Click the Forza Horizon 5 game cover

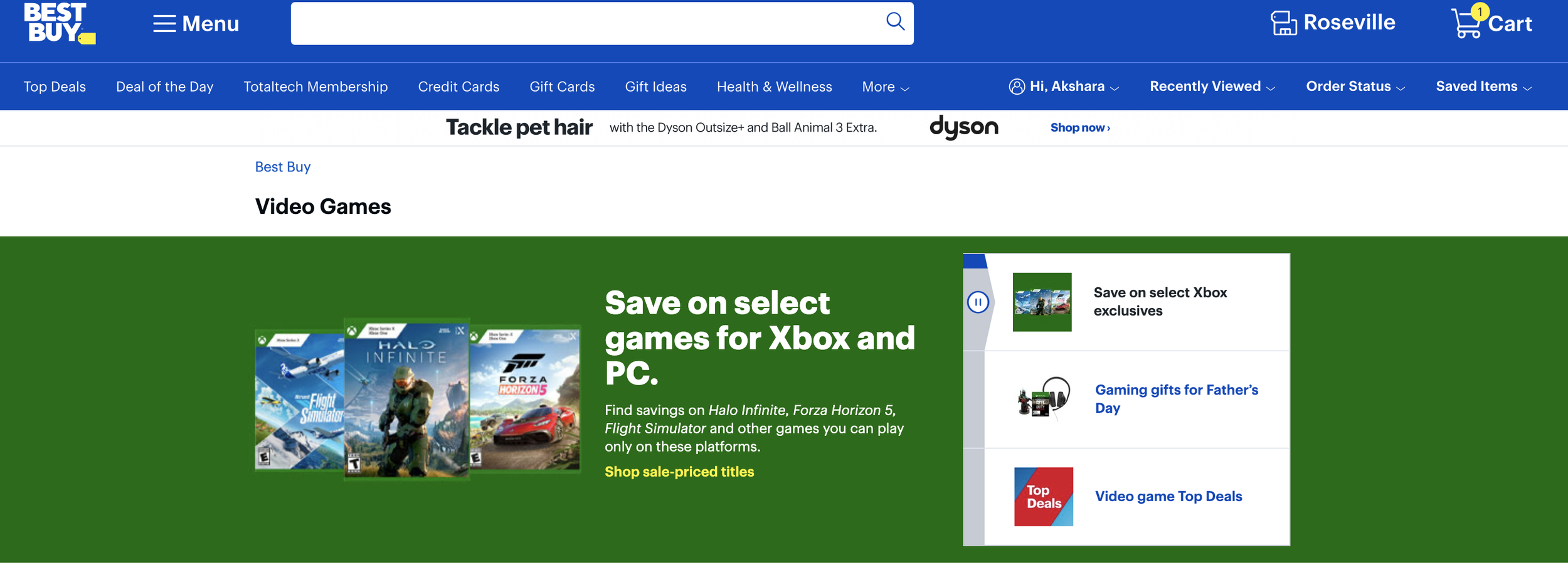point(525,398)
